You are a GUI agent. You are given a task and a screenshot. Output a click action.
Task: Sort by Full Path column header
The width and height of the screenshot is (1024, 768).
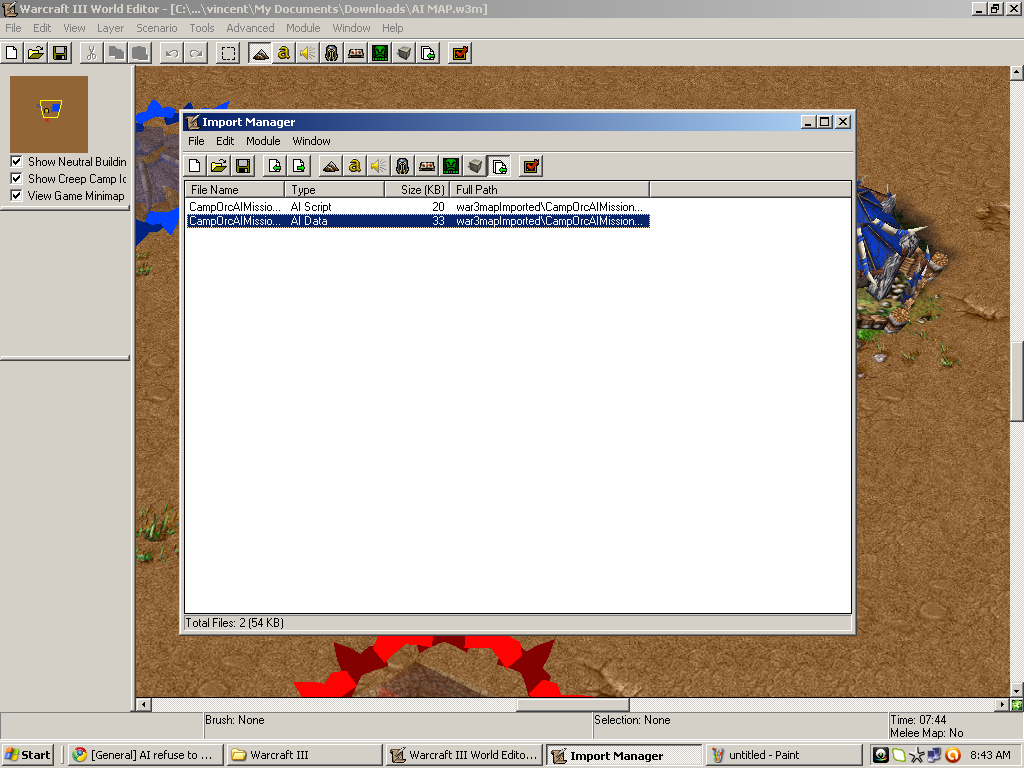coord(549,189)
